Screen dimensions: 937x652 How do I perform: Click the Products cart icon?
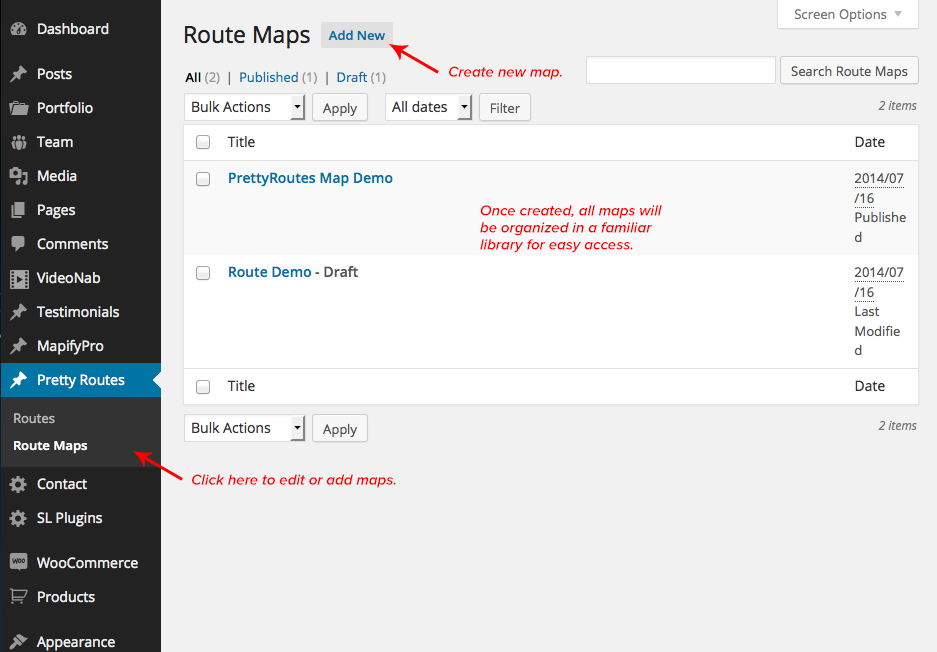click(18, 597)
